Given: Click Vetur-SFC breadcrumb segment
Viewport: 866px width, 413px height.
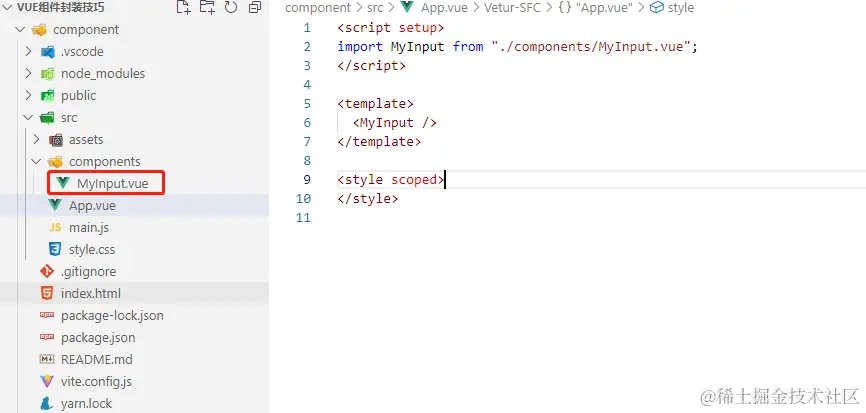Looking at the screenshot, I should click(x=514, y=8).
